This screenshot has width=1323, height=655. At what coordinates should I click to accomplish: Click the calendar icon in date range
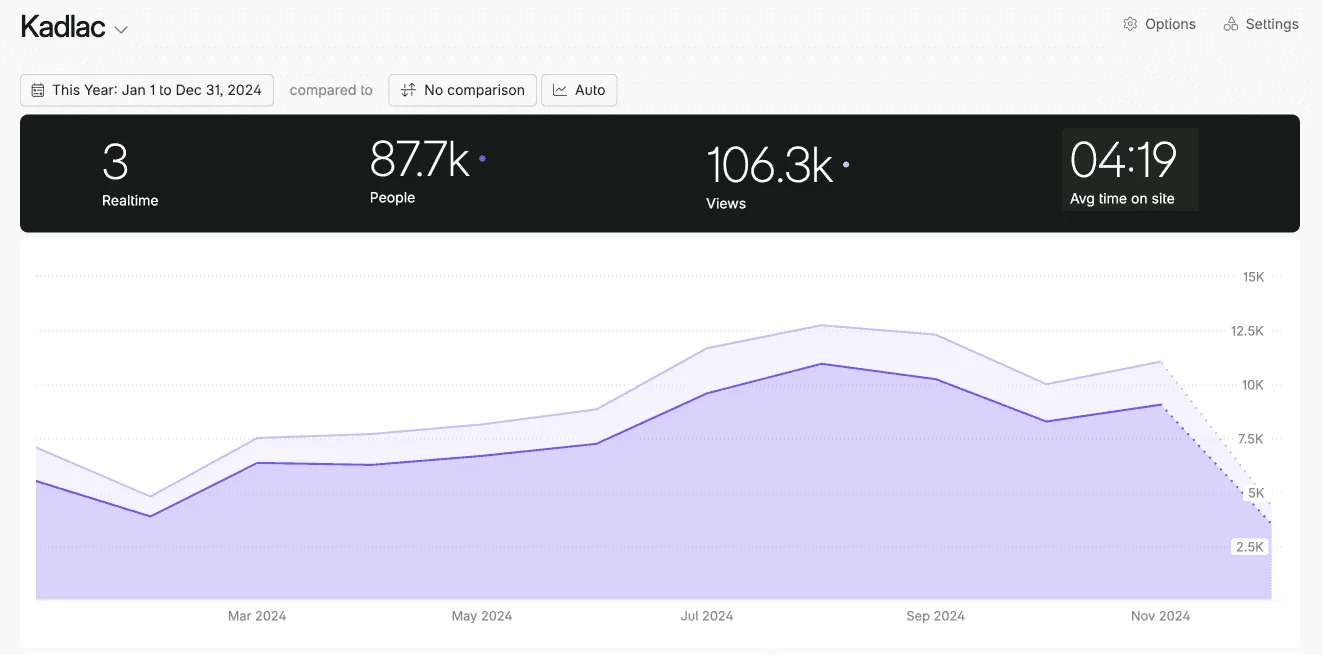pyautogui.click(x=38, y=90)
